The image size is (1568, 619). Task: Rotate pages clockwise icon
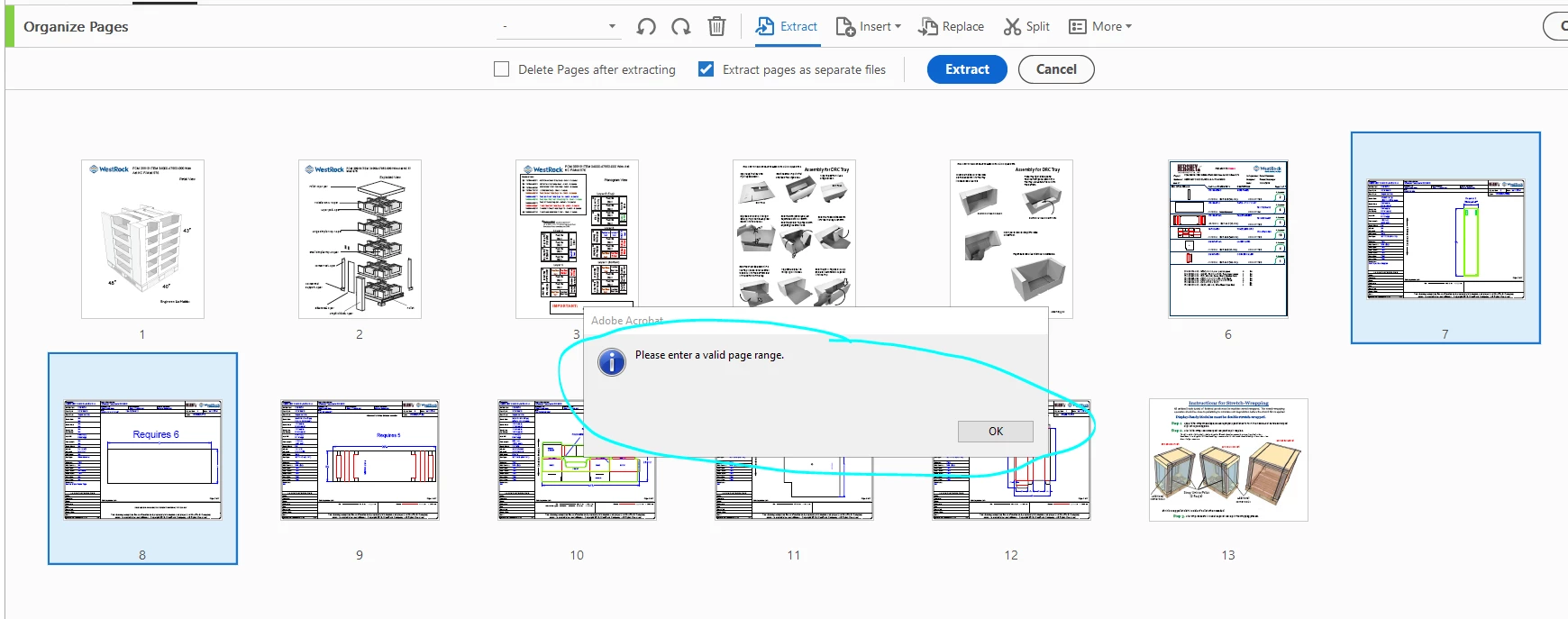click(x=681, y=27)
